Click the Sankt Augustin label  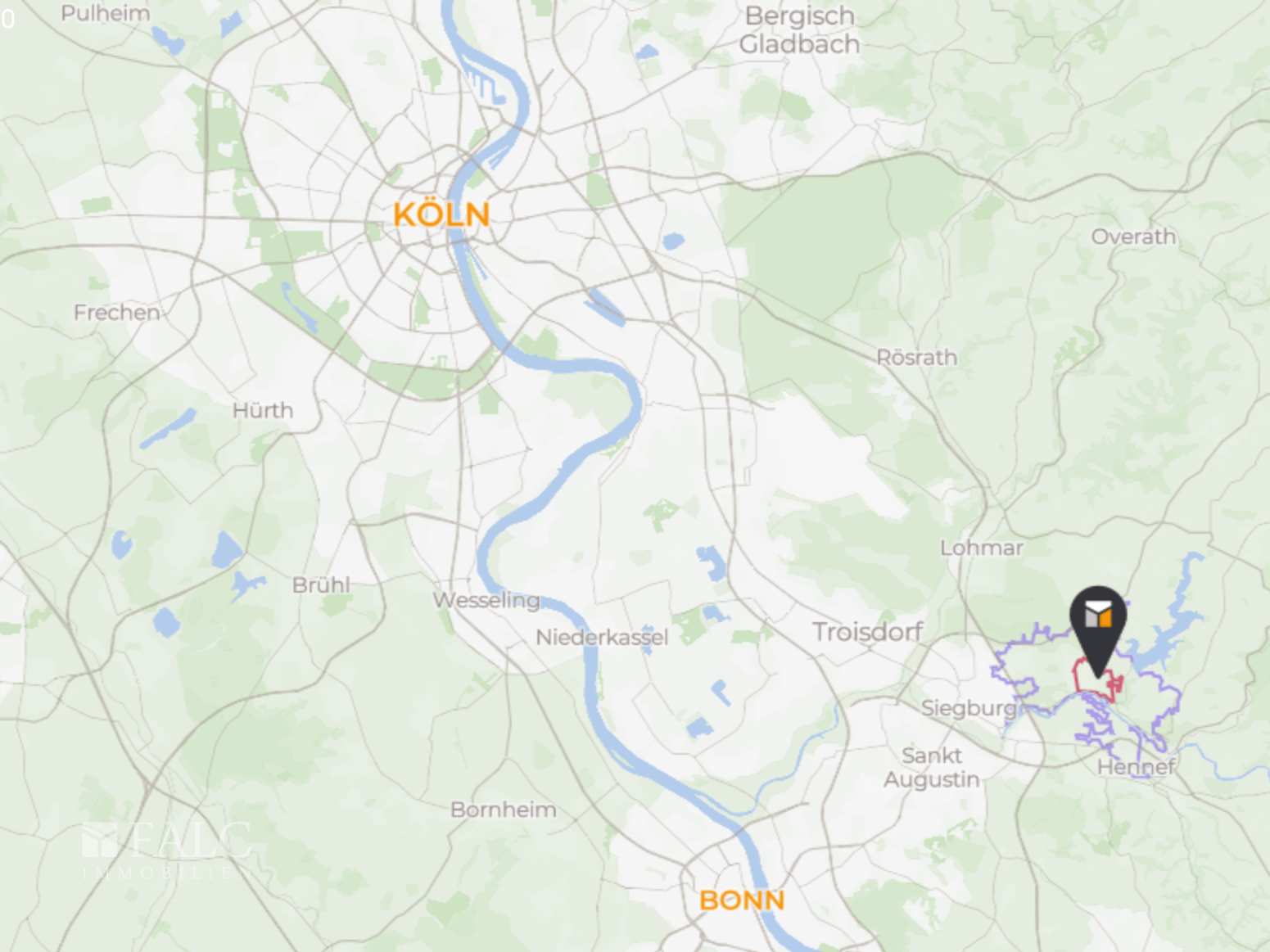tap(932, 767)
